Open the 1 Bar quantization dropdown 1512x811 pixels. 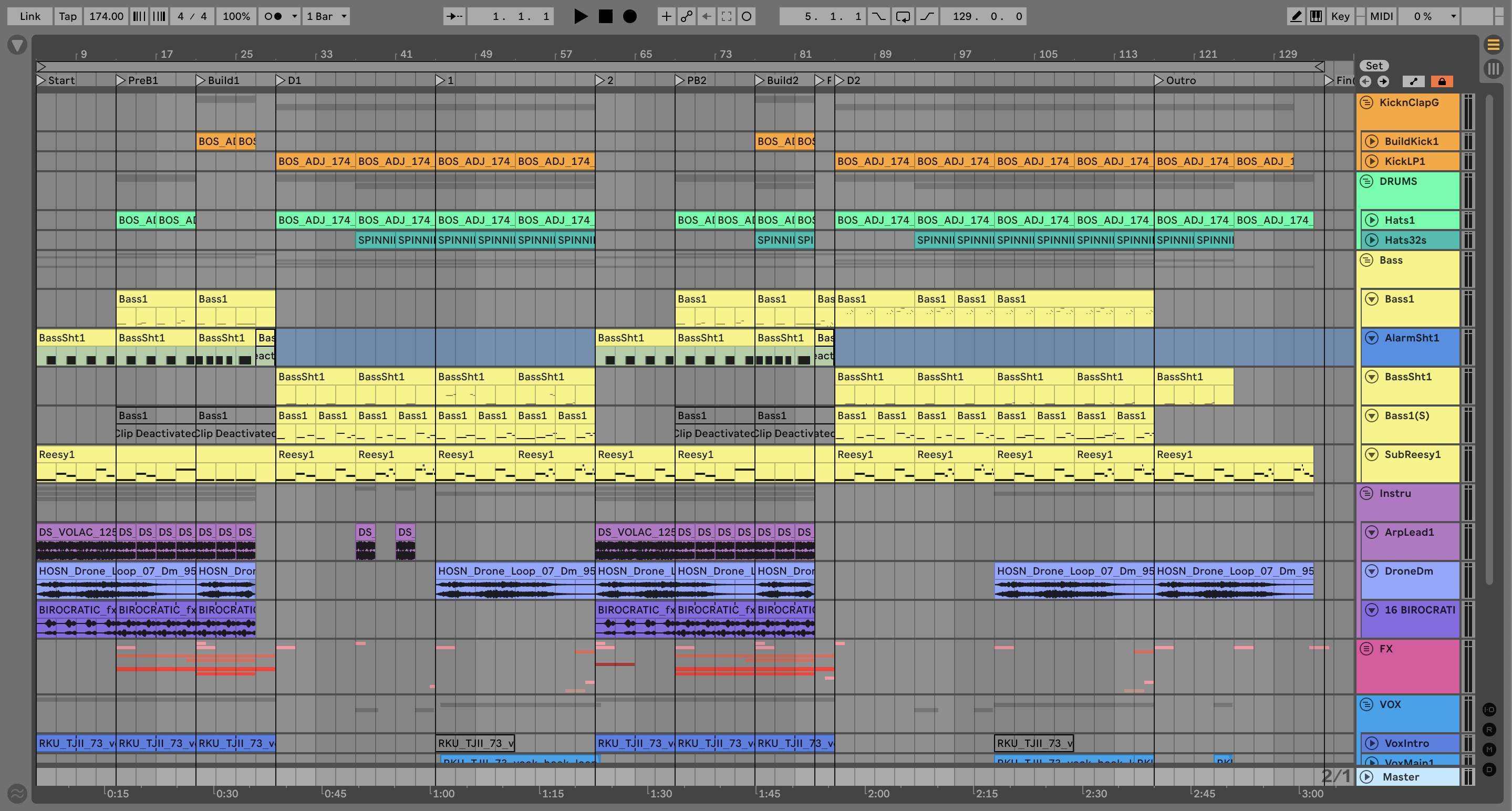pyautogui.click(x=326, y=16)
